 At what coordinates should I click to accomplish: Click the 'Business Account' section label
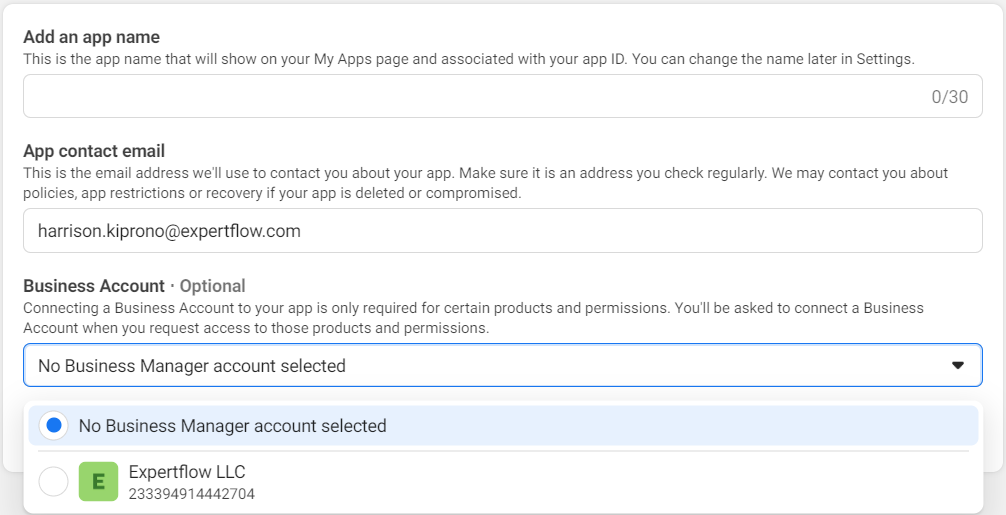[x=94, y=286]
